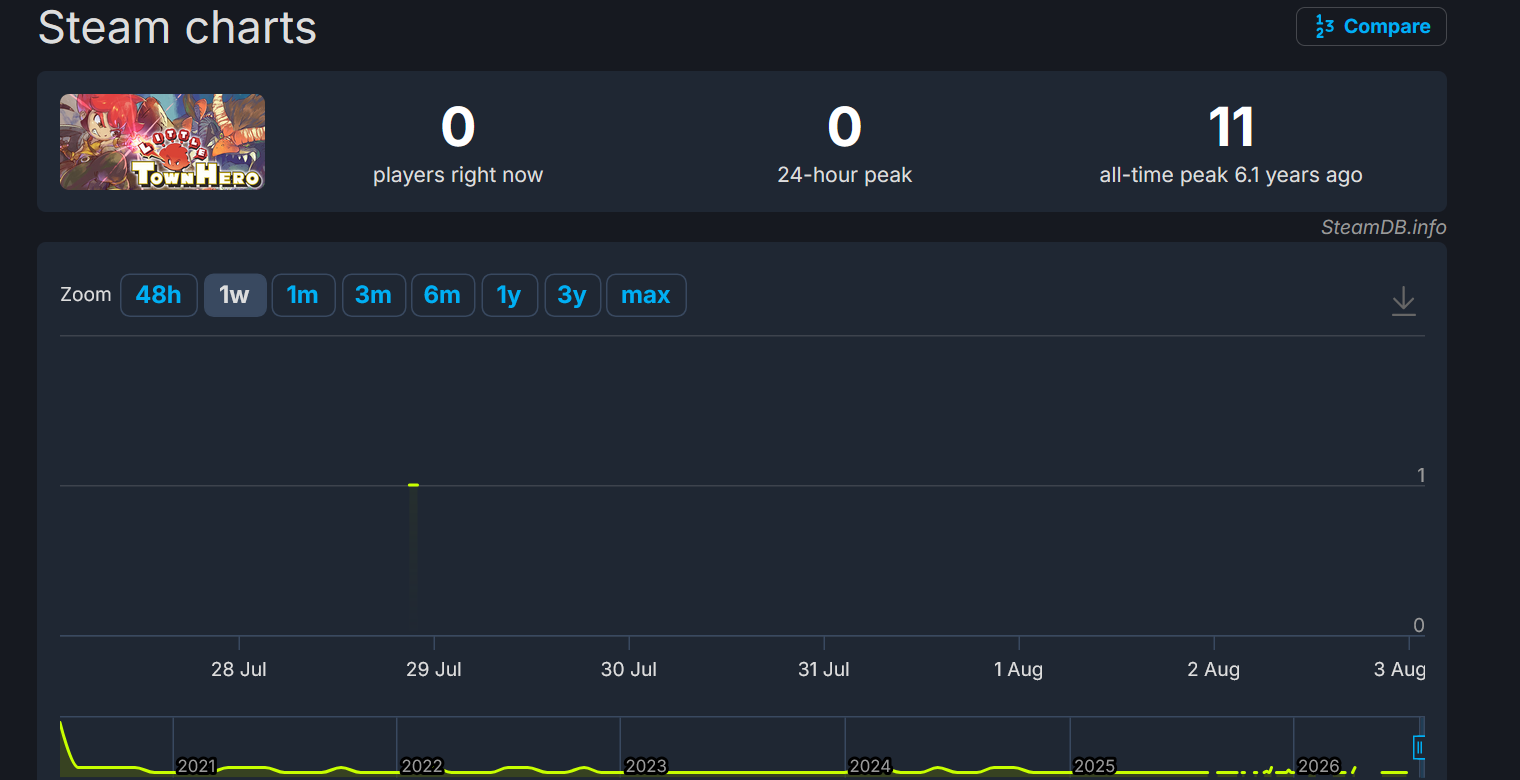This screenshot has width=1520, height=780.
Task: Click the "0" above players right now
Action: [458, 127]
